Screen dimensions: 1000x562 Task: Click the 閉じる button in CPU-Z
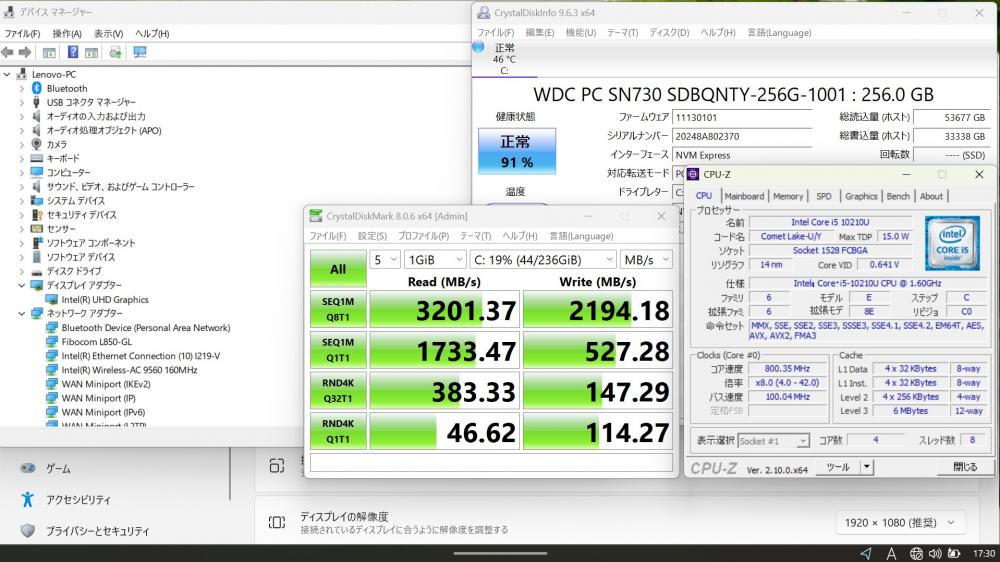click(965, 467)
